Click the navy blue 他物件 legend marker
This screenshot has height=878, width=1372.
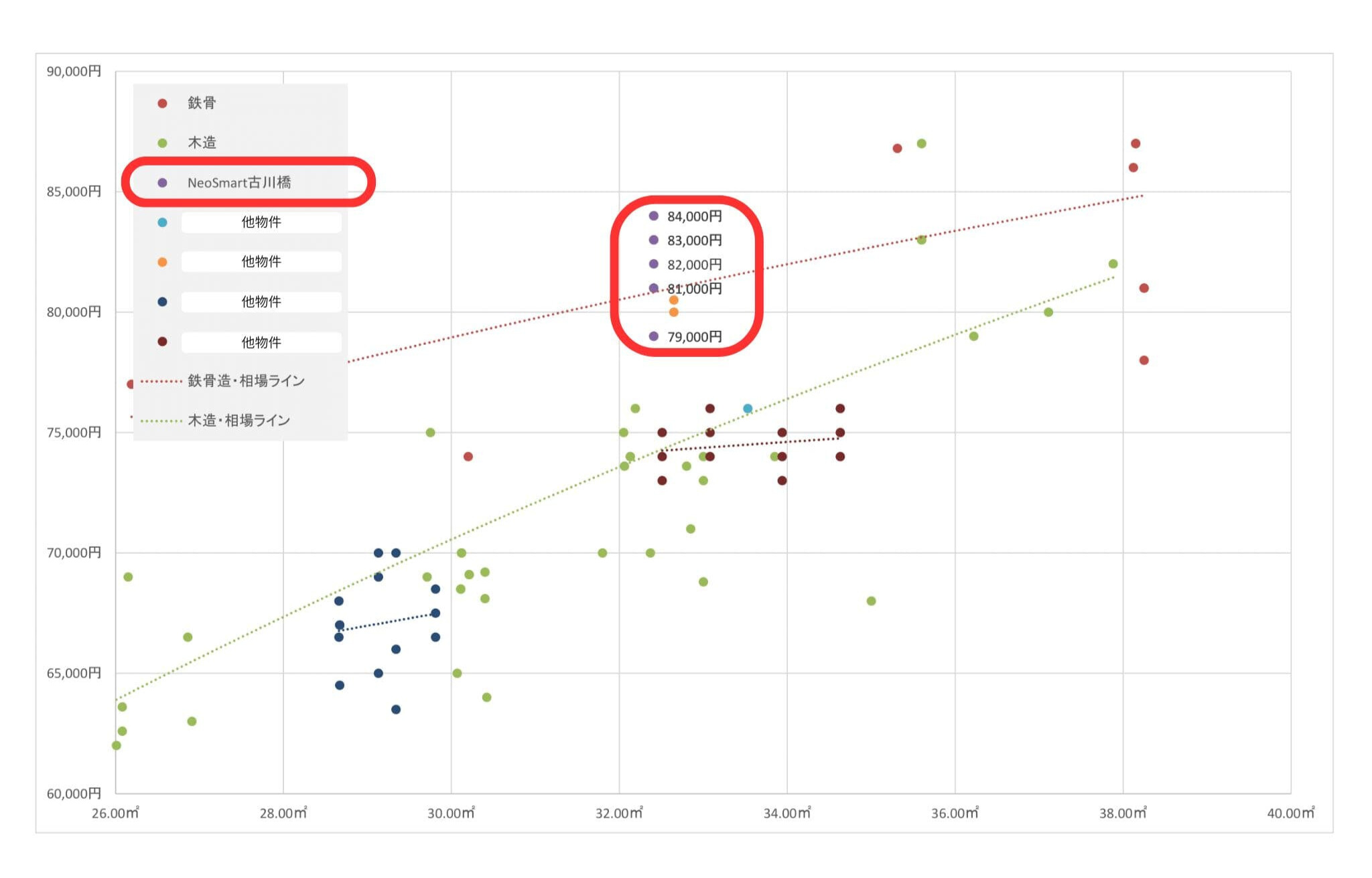pyautogui.click(x=162, y=302)
